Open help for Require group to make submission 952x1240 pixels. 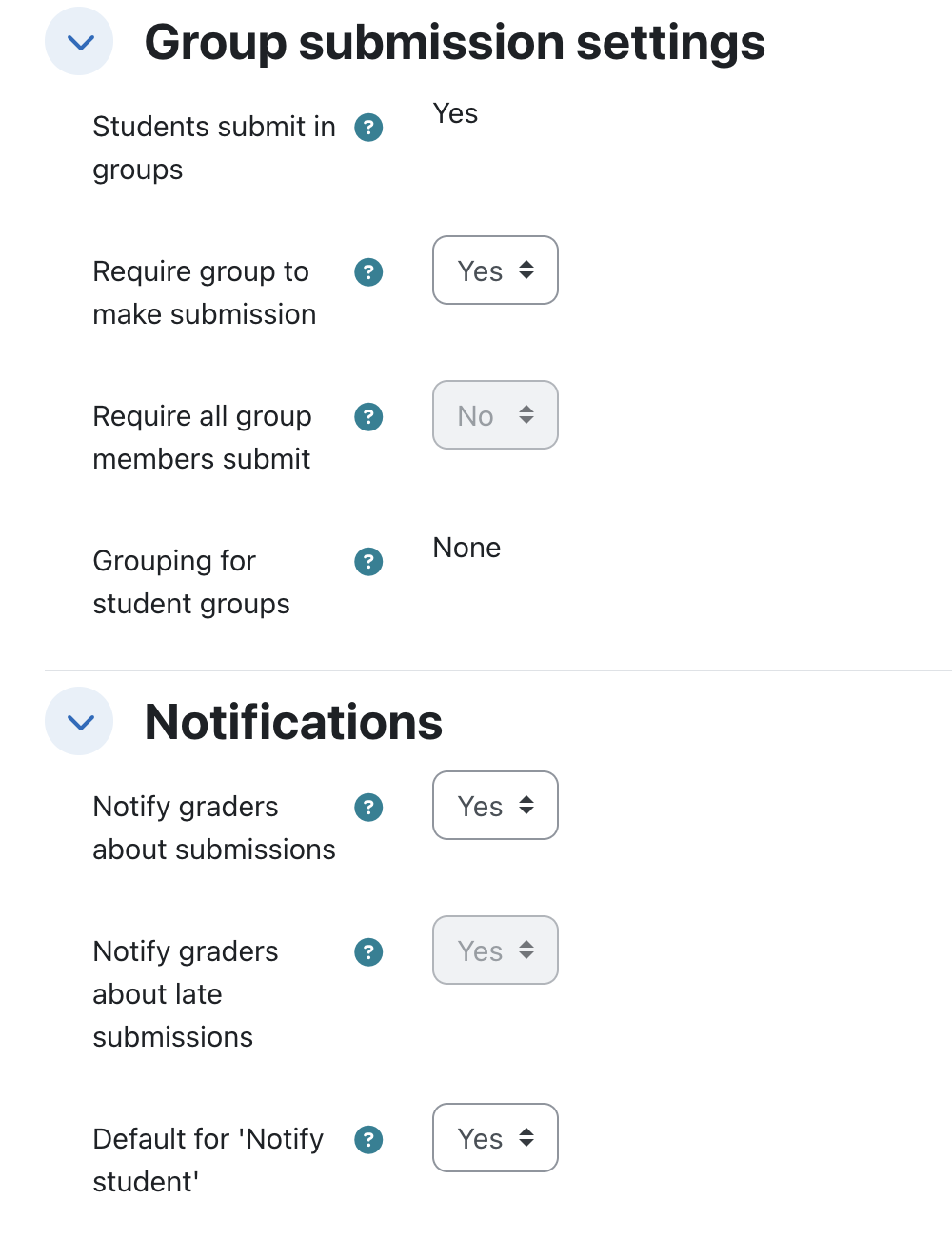click(368, 271)
